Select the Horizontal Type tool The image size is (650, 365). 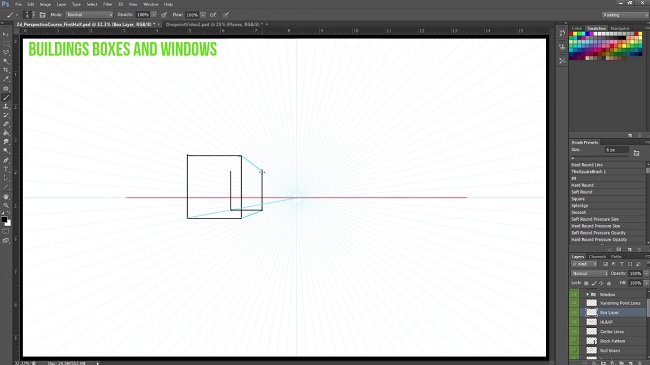(x=6, y=169)
